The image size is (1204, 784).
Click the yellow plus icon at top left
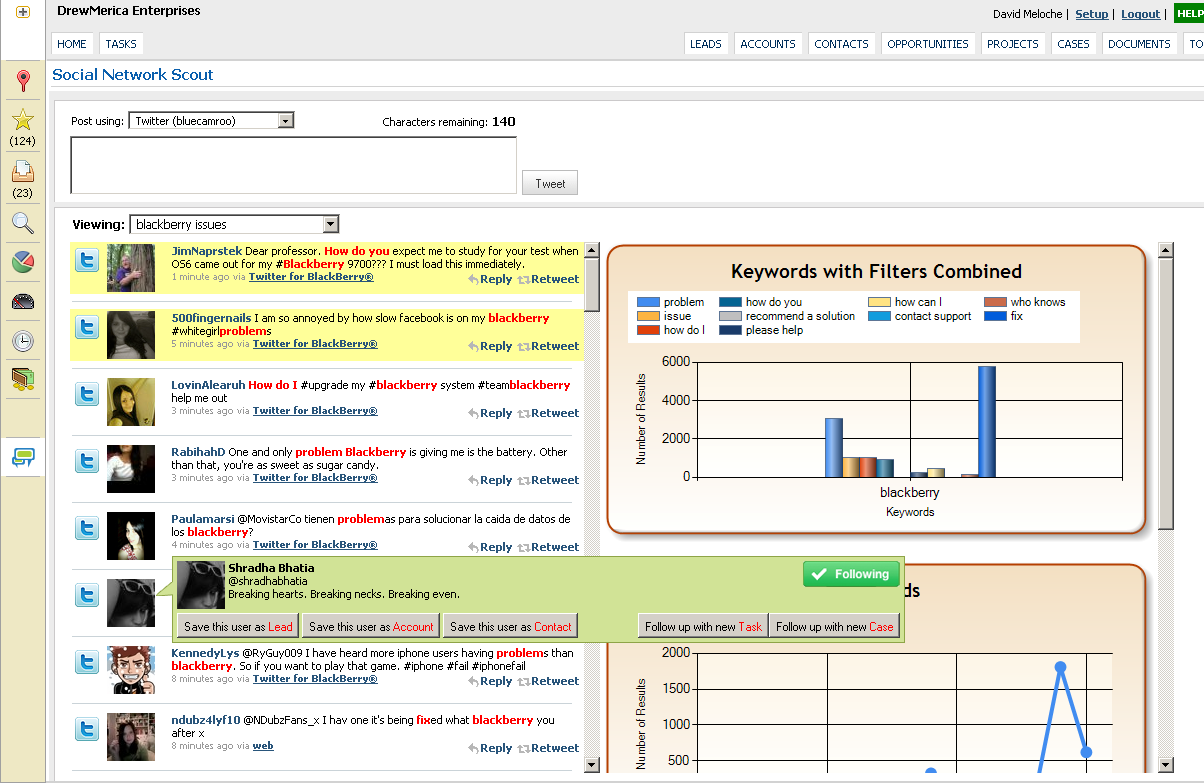(x=22, y=13)
